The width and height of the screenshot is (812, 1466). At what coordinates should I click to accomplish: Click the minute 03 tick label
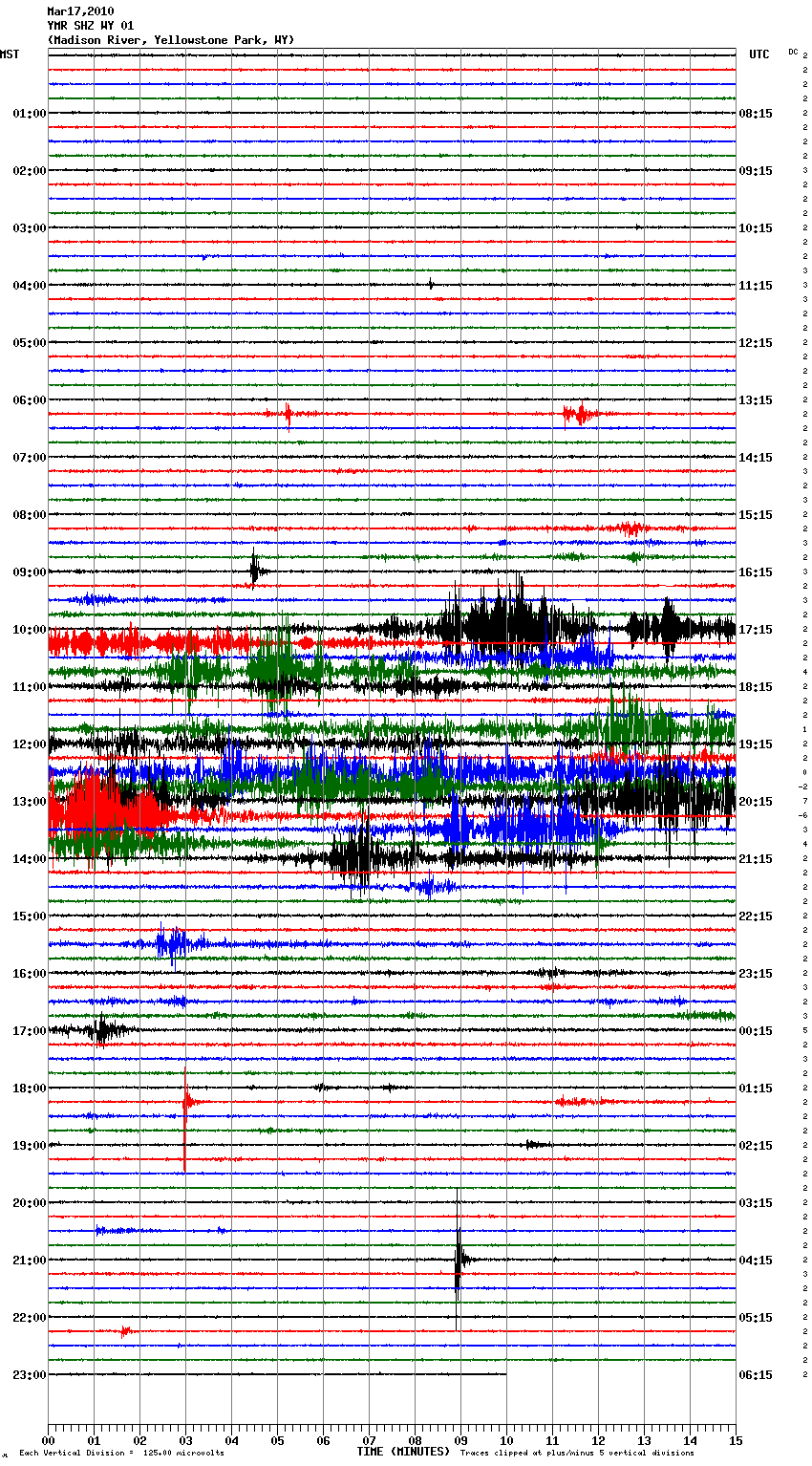pos(185,1440)
